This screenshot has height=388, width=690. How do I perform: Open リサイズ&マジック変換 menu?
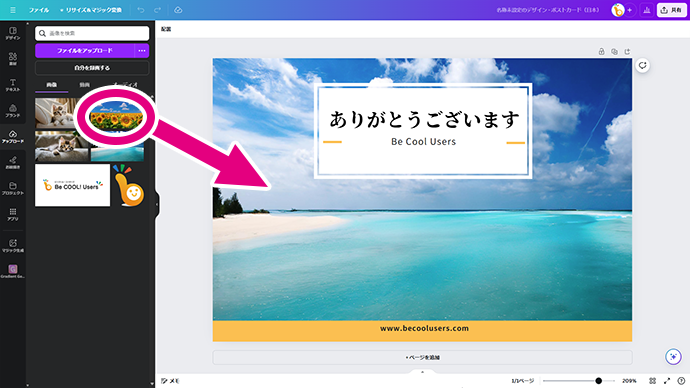tap(91, 10)
